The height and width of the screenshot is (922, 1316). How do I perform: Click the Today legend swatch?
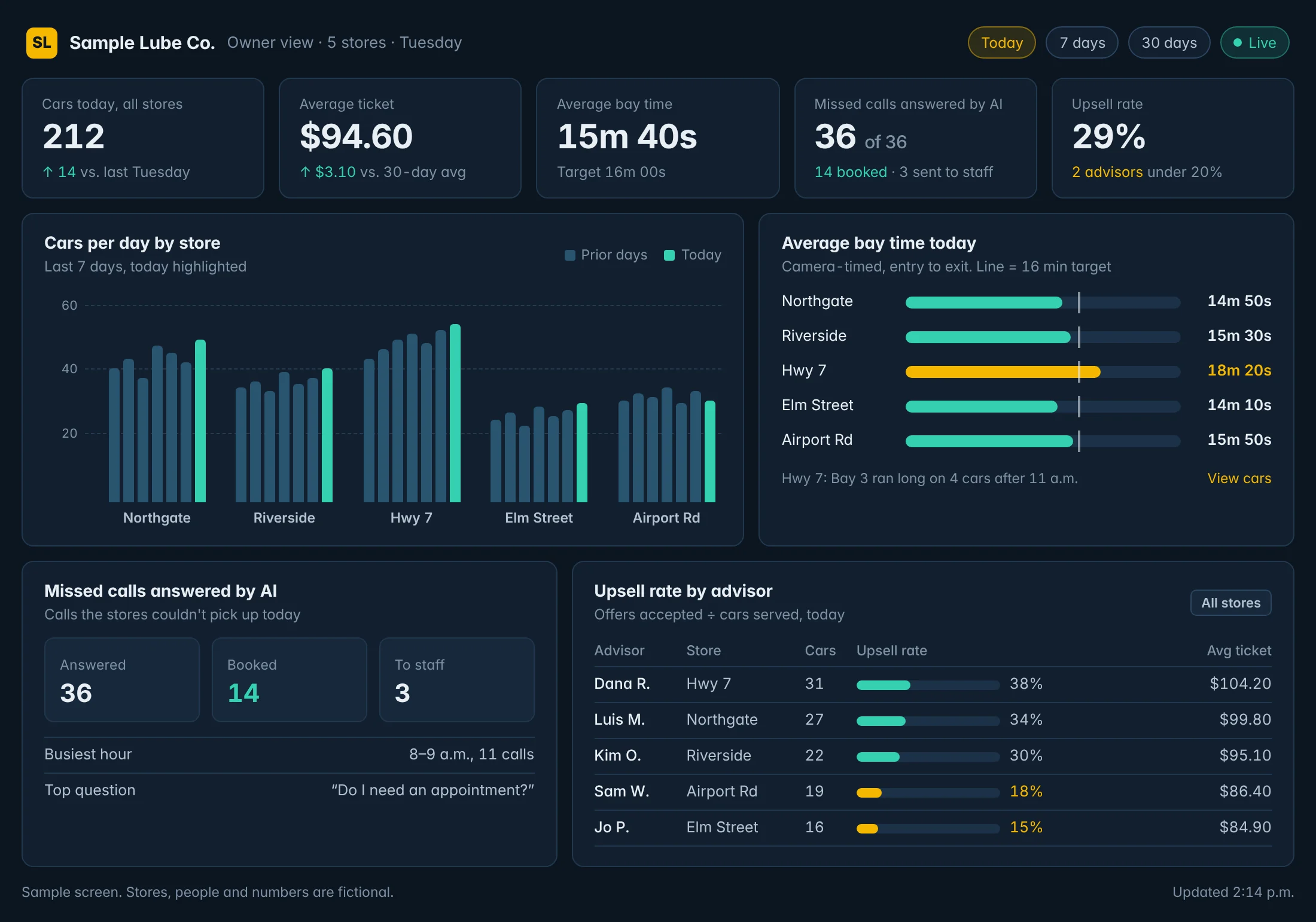669,255
